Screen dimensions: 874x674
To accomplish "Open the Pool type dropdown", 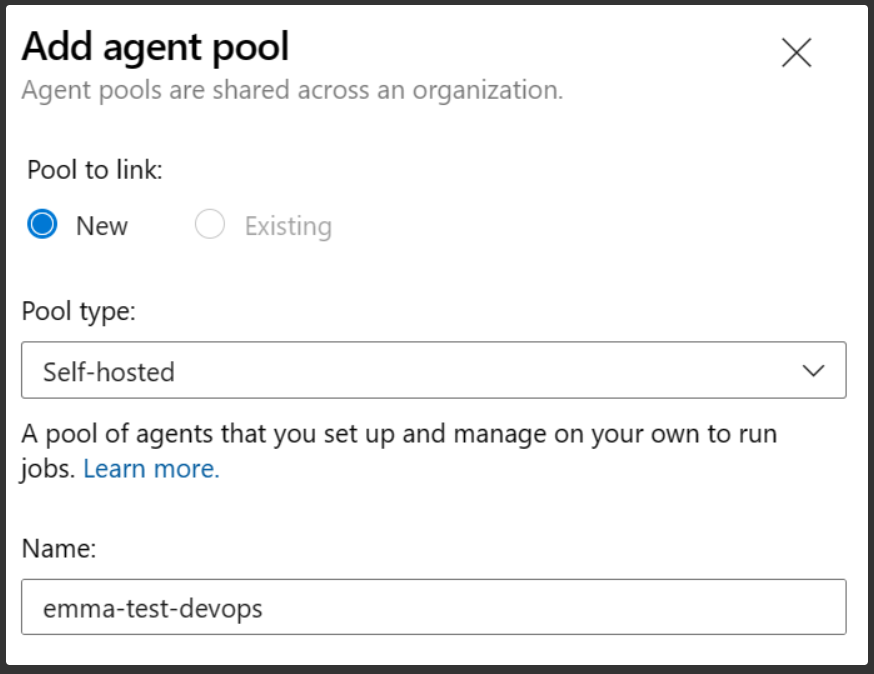I will tap(434, 370).
